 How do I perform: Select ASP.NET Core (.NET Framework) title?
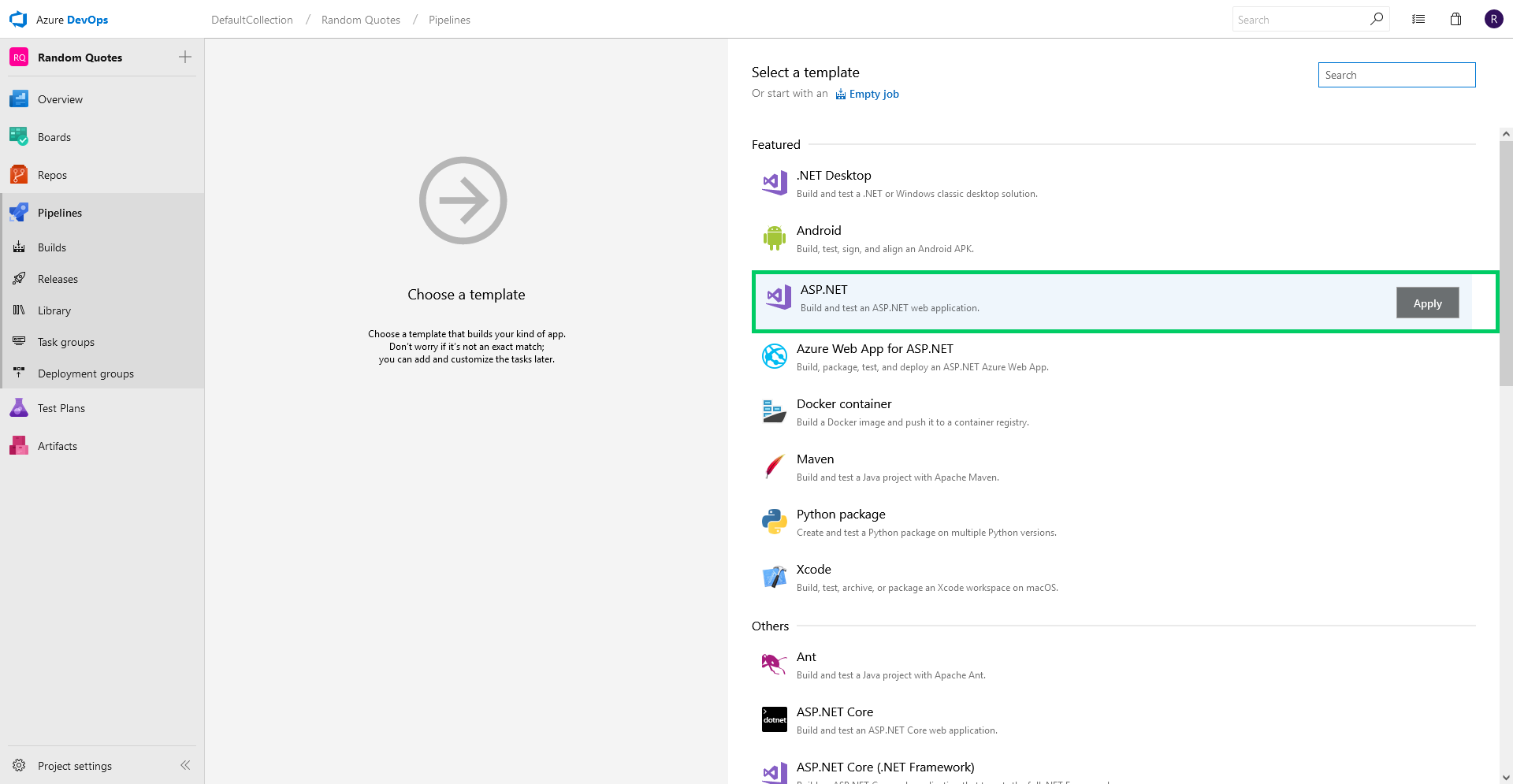(x=885, y=767)
